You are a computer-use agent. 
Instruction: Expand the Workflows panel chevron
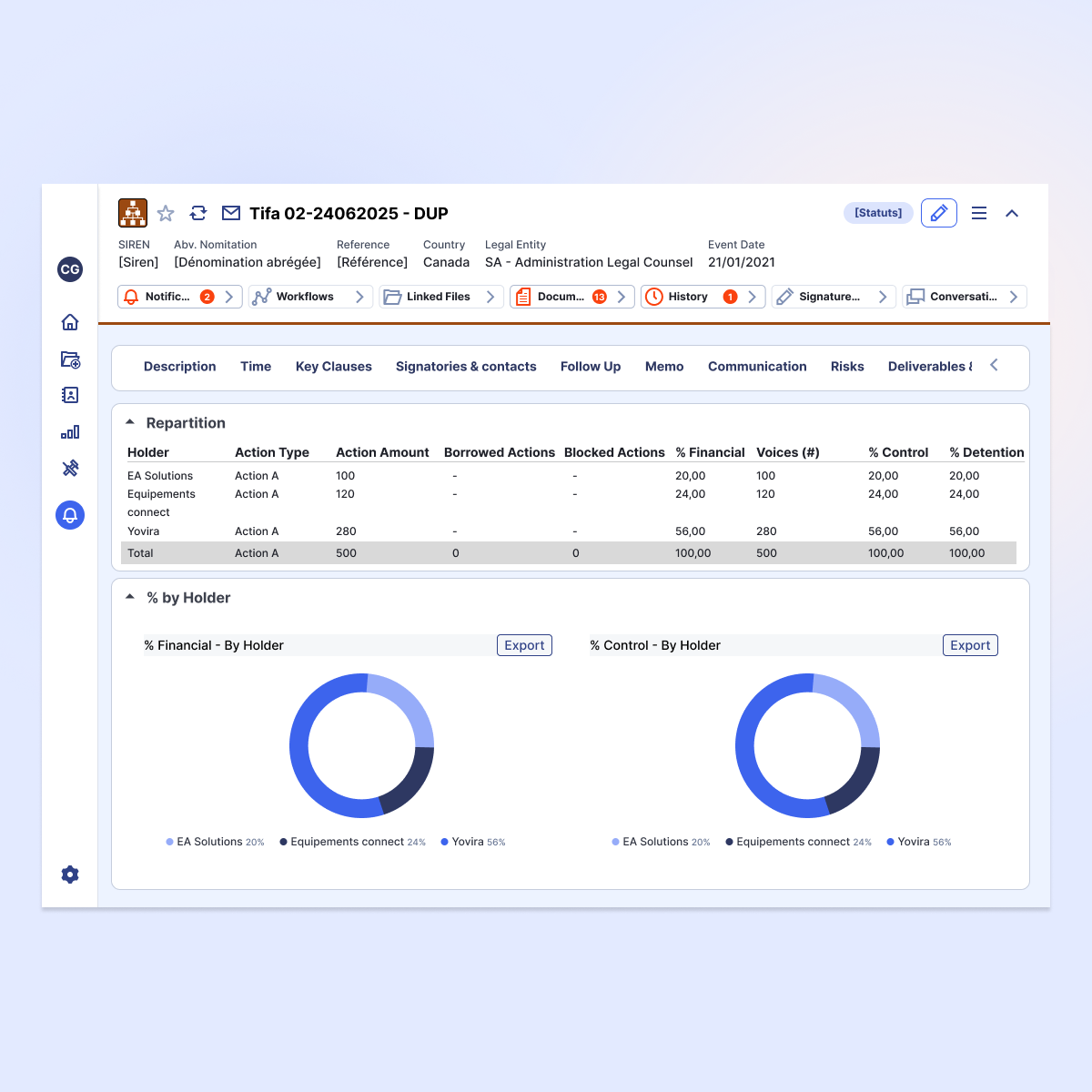tap(359, 297)
